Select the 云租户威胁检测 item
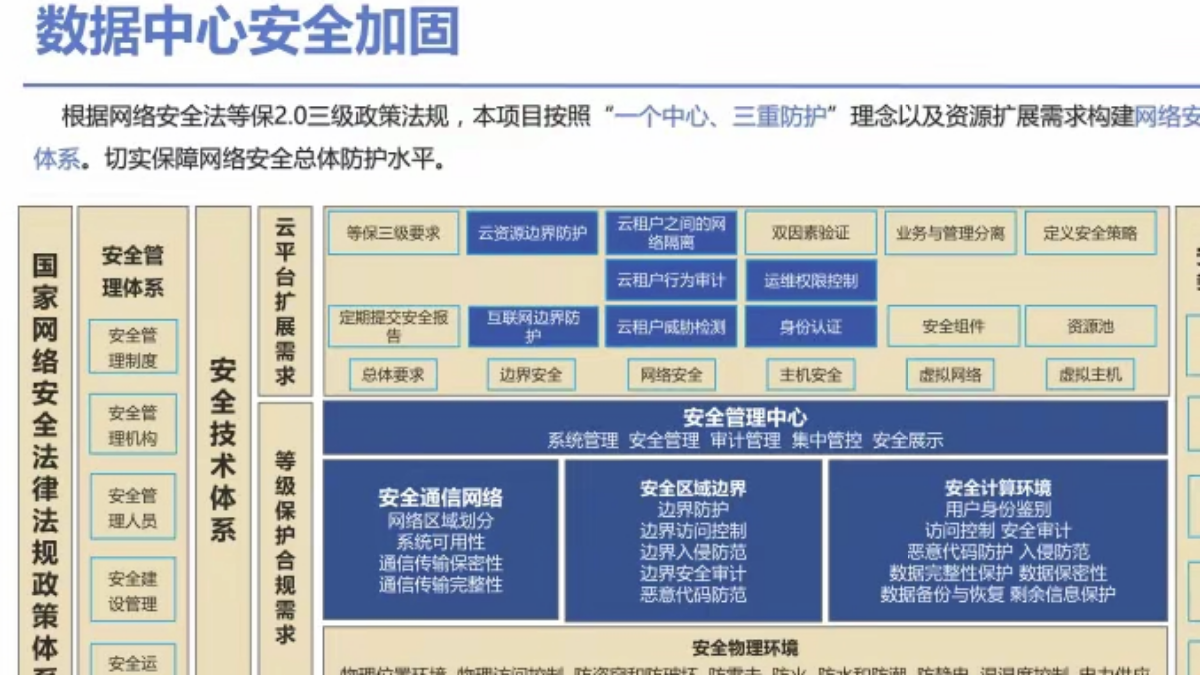 pyautogui.click(x=671, y=327)
